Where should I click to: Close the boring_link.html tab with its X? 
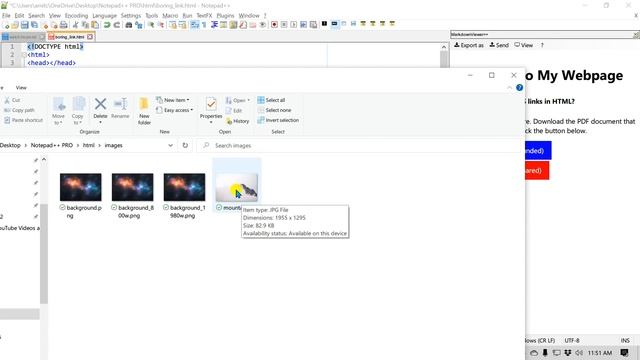[x=90, y=37]
